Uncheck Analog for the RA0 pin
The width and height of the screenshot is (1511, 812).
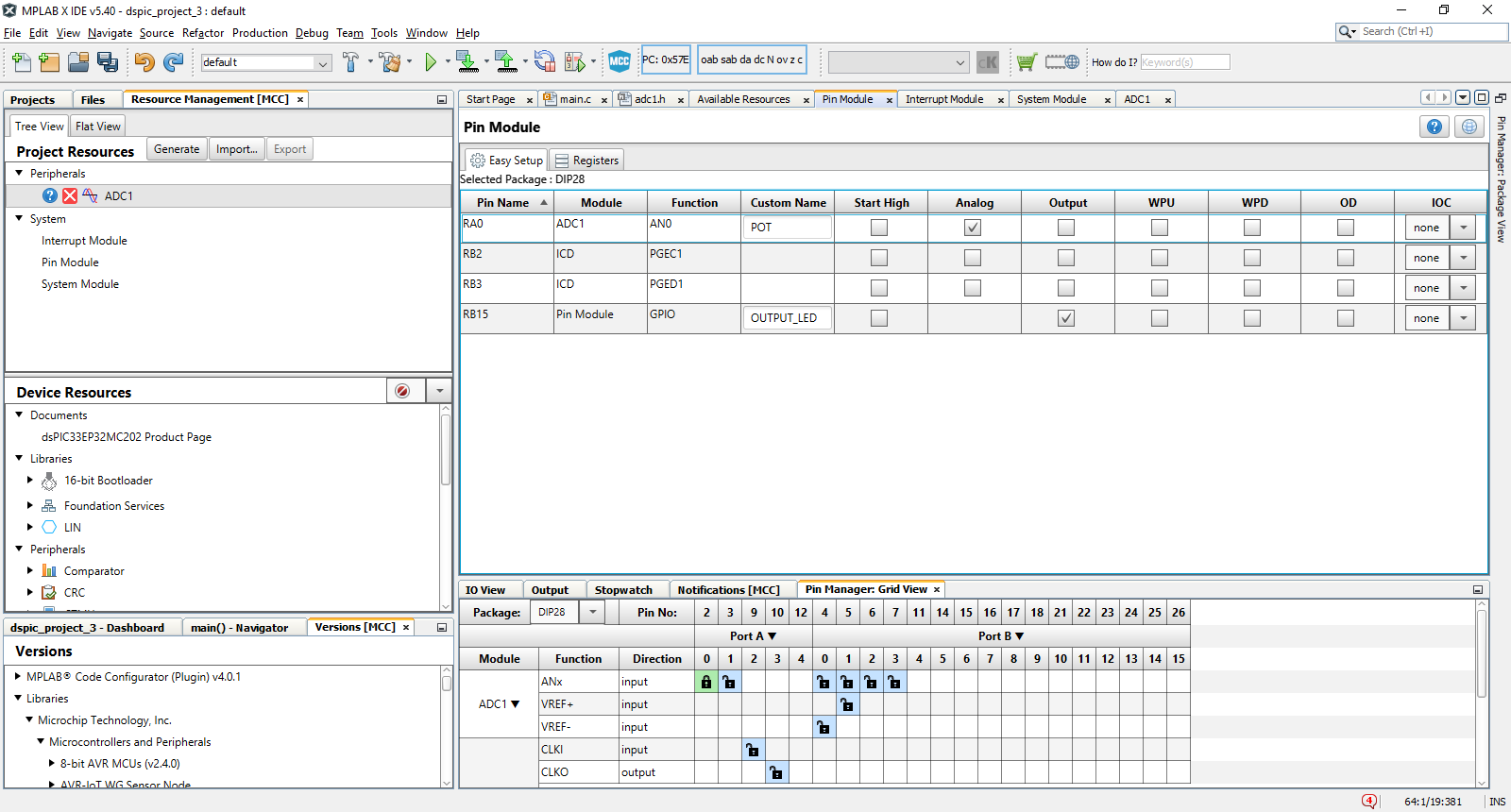click(973, 228)
